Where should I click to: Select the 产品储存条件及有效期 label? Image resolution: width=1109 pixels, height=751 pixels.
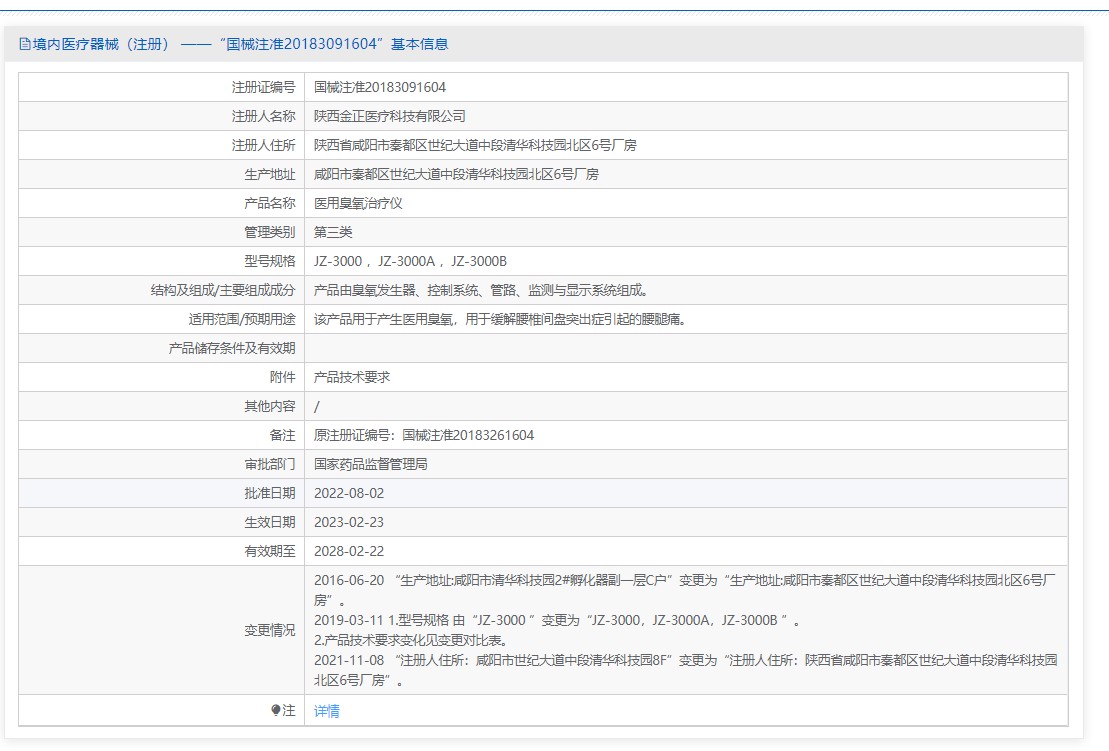[232, 348]
